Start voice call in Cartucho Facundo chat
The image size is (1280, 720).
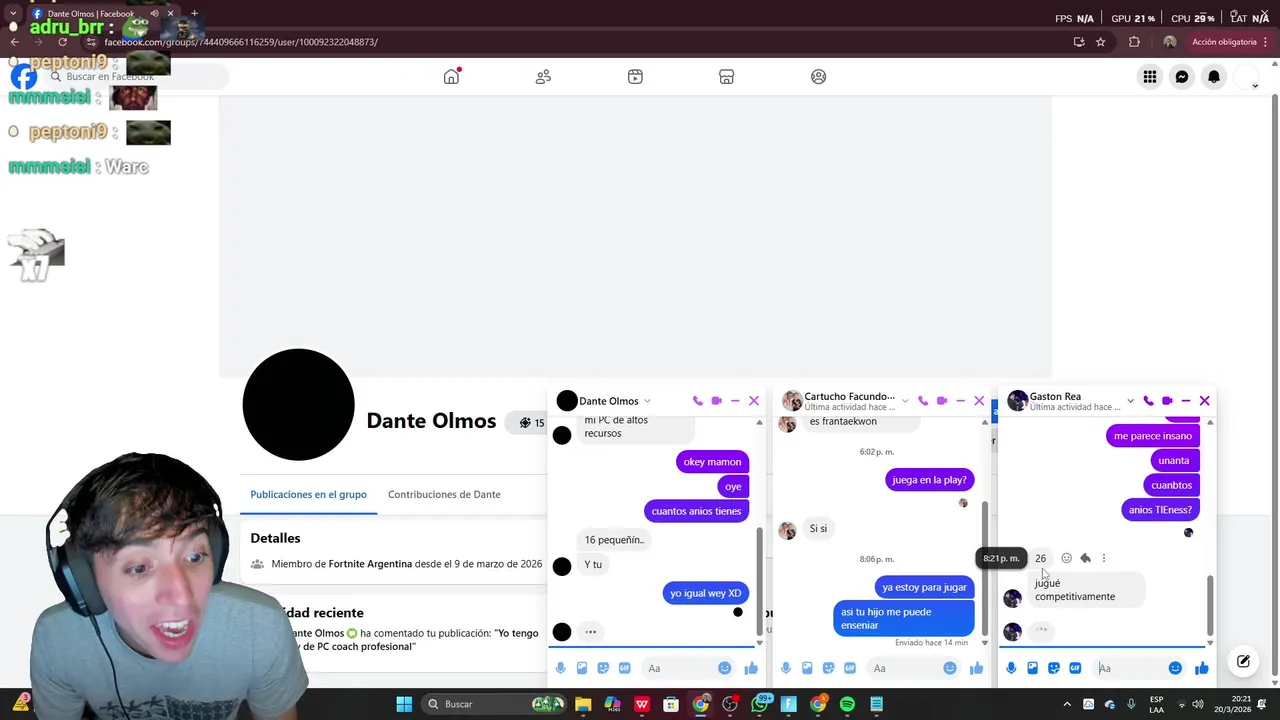click(x=923, y=401)
